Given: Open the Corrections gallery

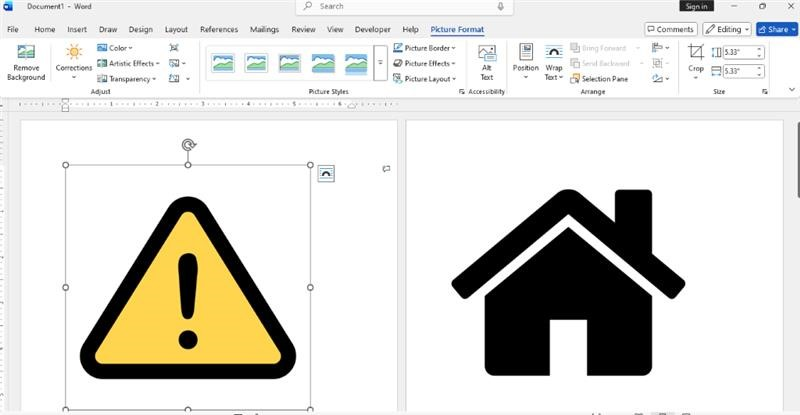Looking at the screenshot, I should point(74,63).
